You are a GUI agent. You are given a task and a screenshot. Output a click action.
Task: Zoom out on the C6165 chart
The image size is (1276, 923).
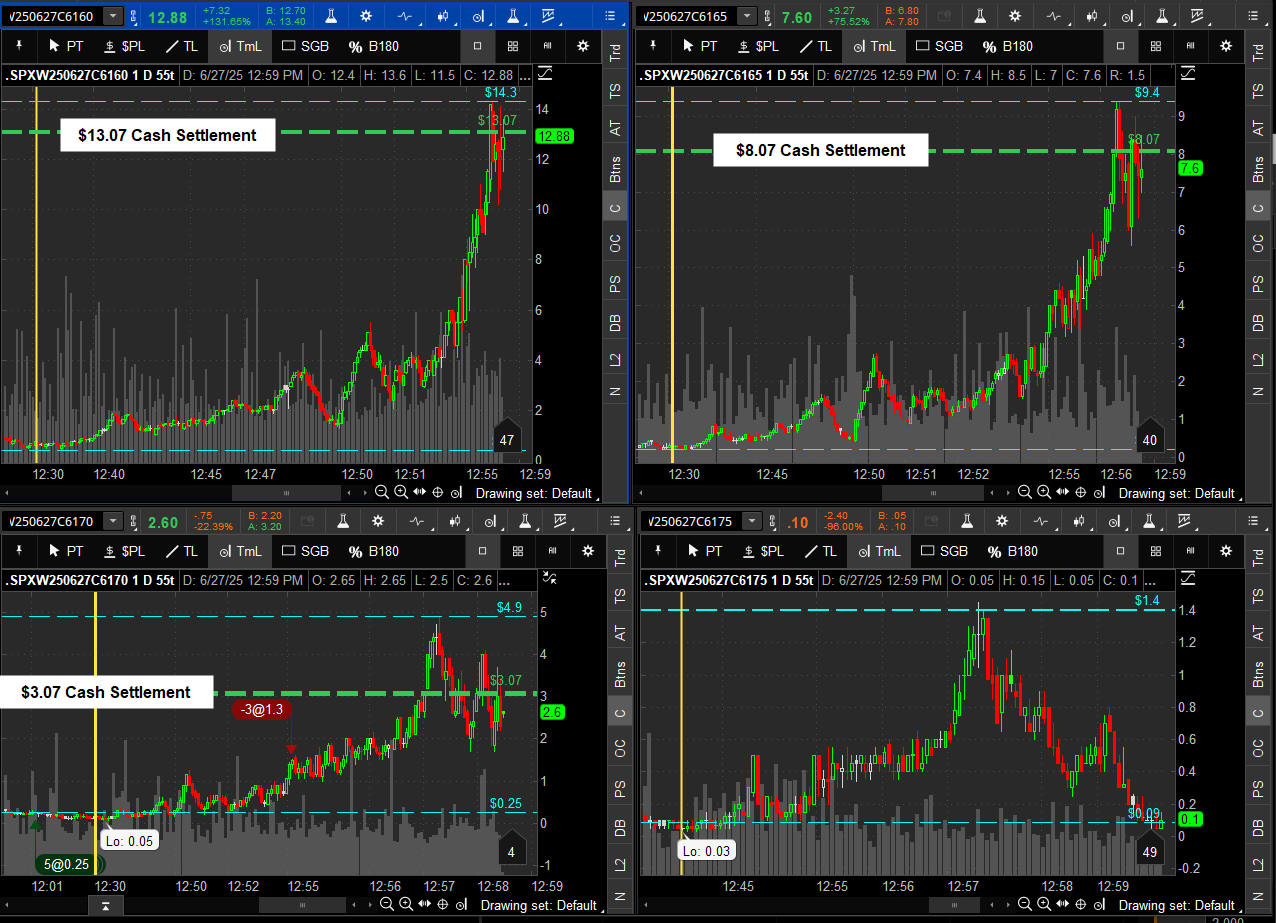(x=1024, y=492)
